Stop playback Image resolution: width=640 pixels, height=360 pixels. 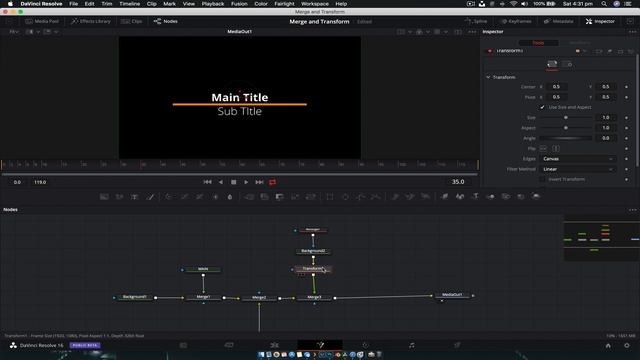233,182
